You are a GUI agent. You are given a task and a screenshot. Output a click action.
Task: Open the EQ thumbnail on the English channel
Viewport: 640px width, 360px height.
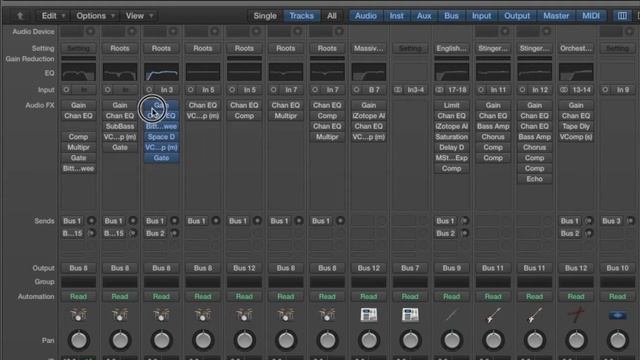click(451, 72)
